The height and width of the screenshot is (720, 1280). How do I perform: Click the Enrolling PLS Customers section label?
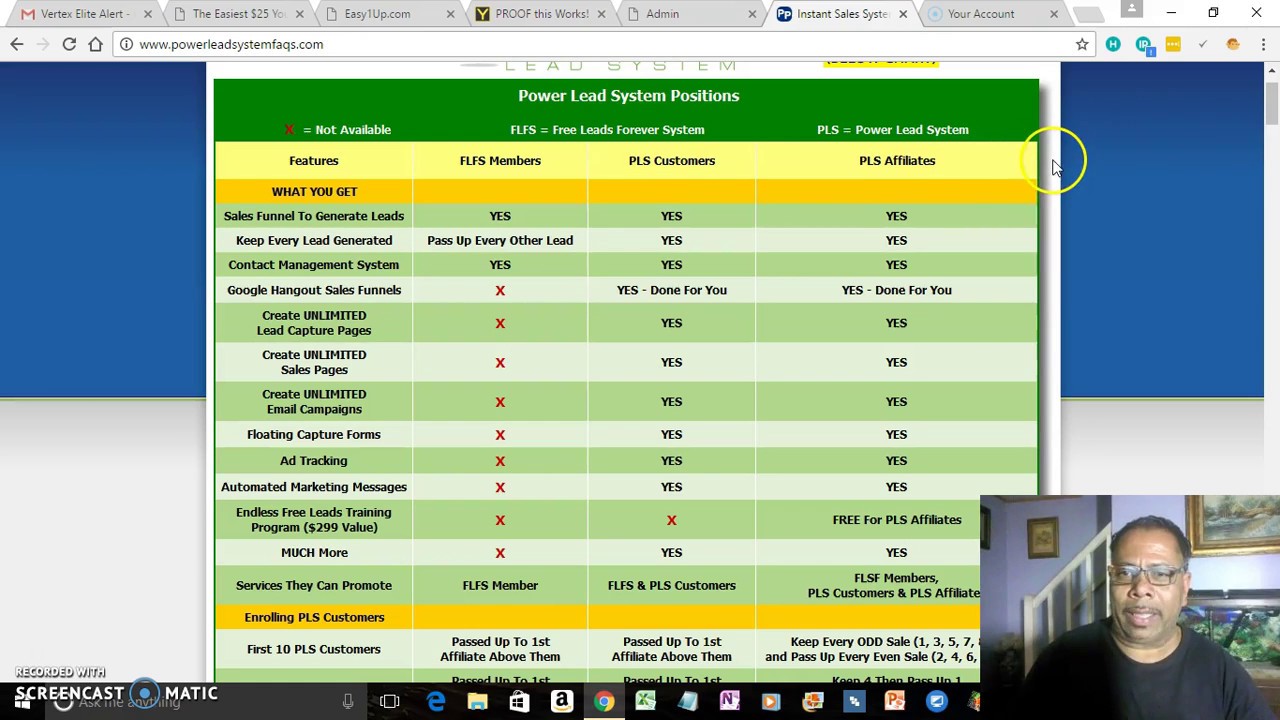pos(314,618)
